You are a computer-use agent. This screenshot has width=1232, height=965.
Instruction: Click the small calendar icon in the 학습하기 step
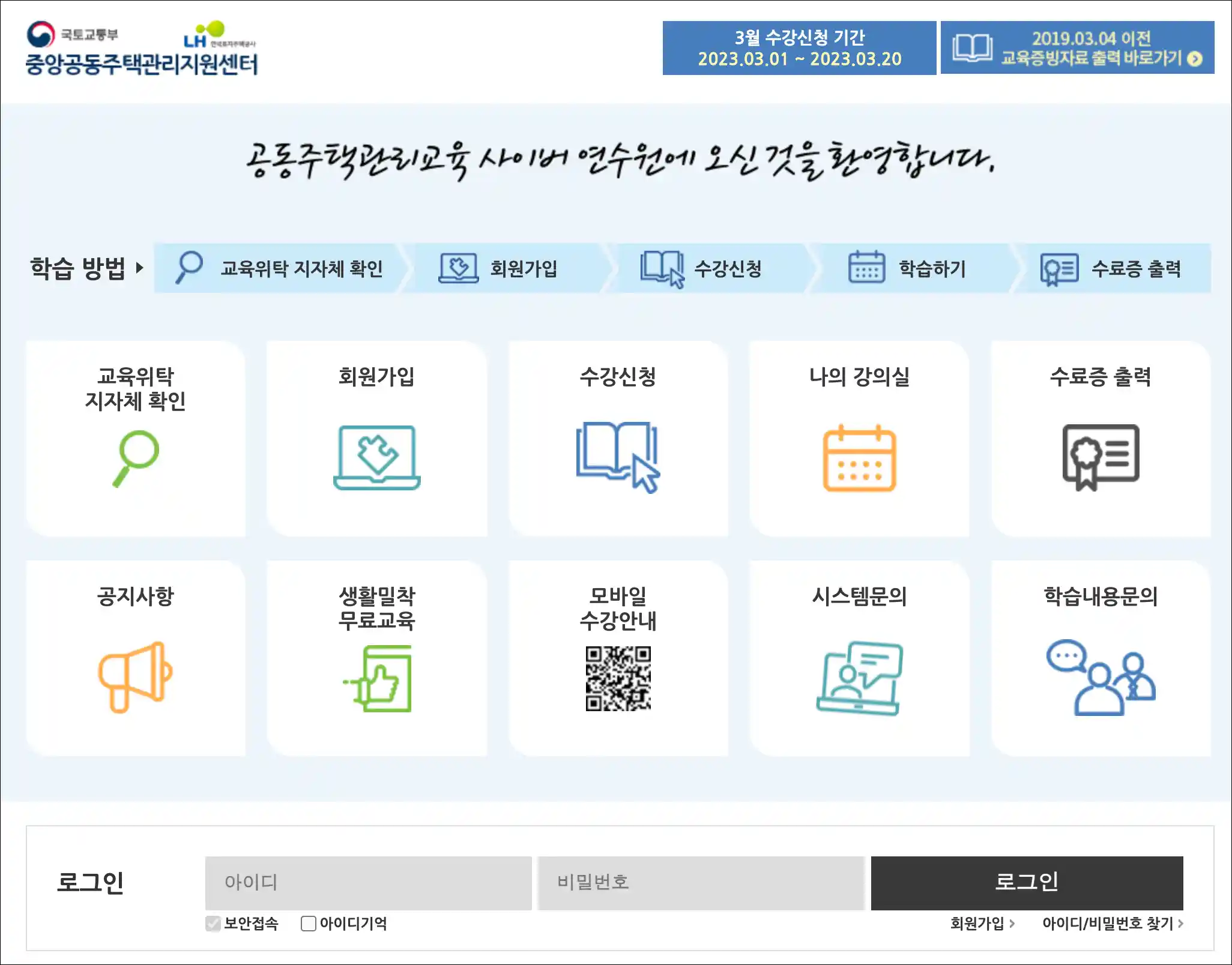click(x=866, y=267)
